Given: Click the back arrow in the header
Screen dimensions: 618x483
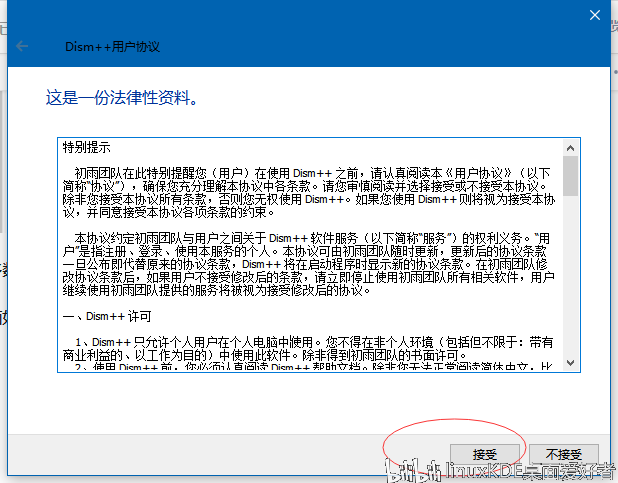Looking at the screenshot, I should [22, 46].
